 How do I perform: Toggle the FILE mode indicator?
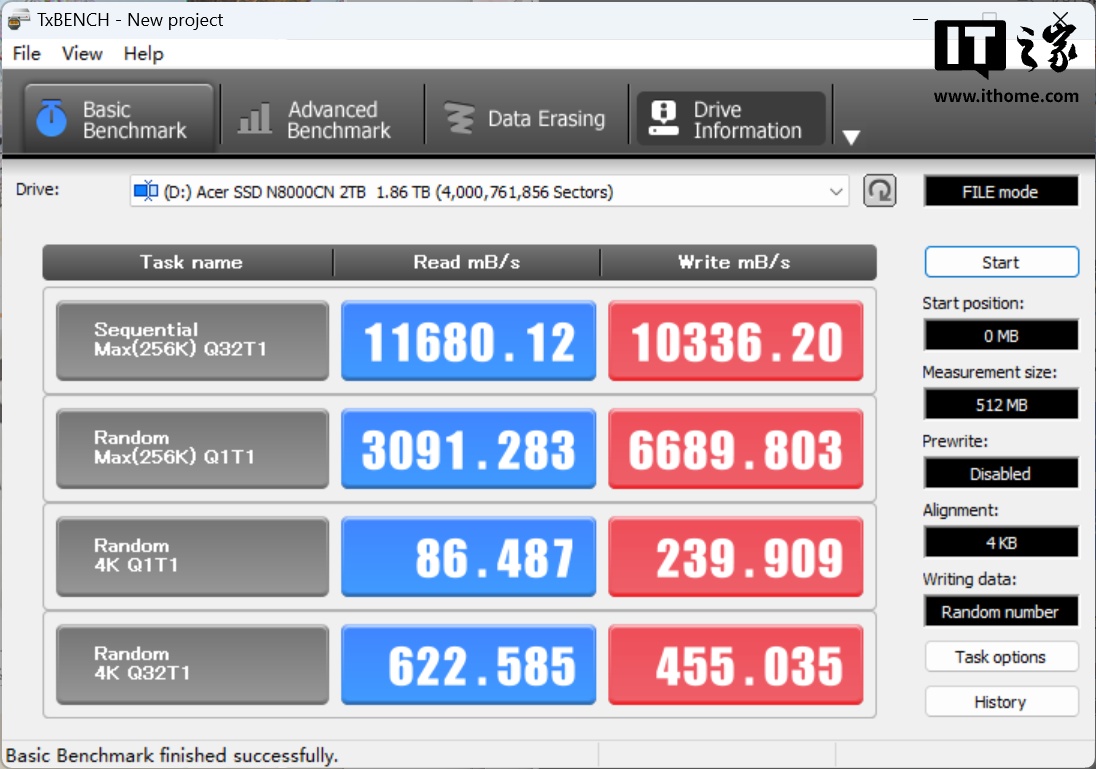tap(1000, 192)
